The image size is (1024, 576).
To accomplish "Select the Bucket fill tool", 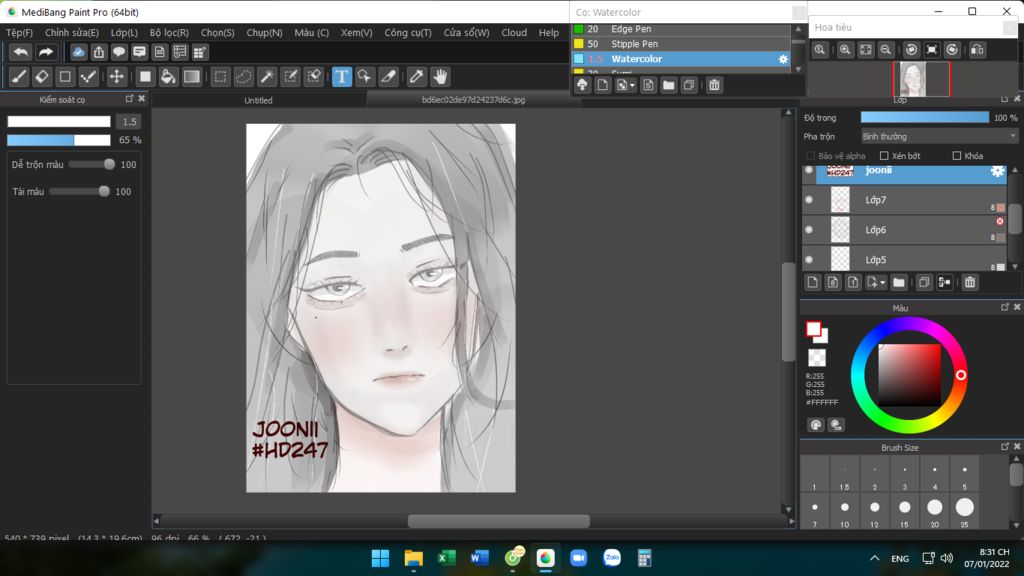I will coord(168,77).
